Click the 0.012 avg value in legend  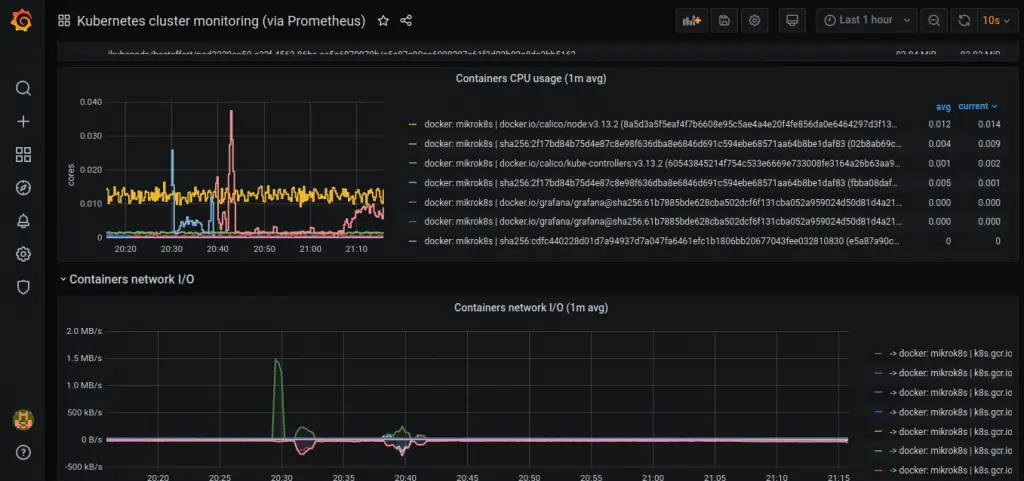coord(939,123)
